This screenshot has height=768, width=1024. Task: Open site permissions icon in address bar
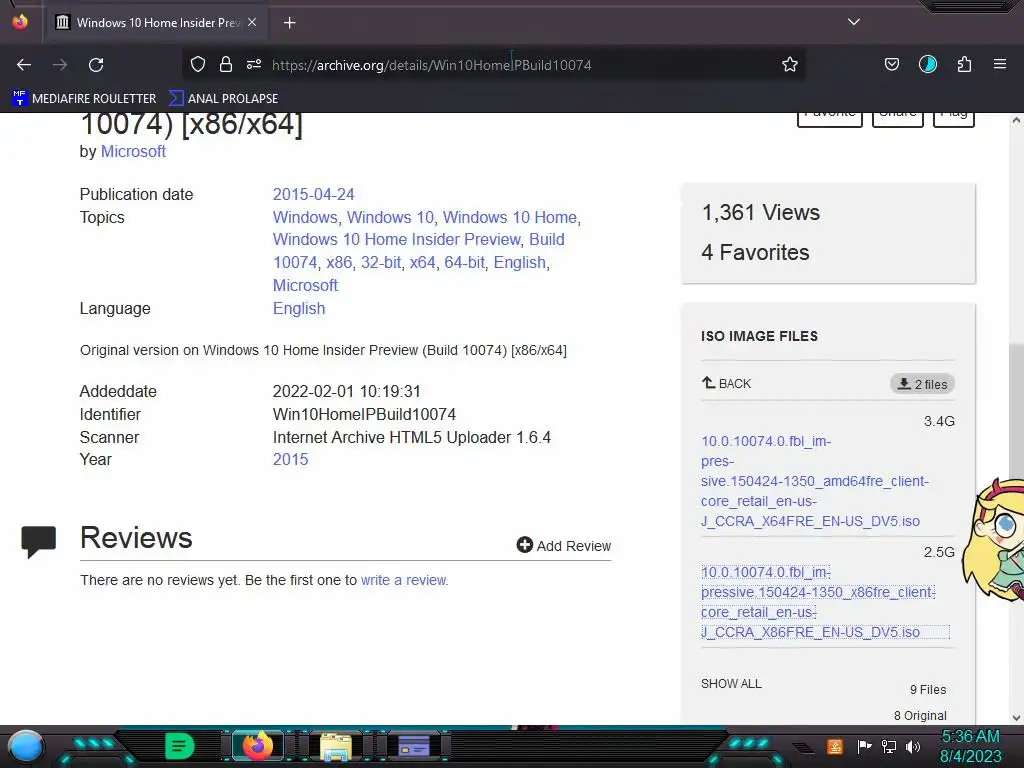click(x=254, y=64)
